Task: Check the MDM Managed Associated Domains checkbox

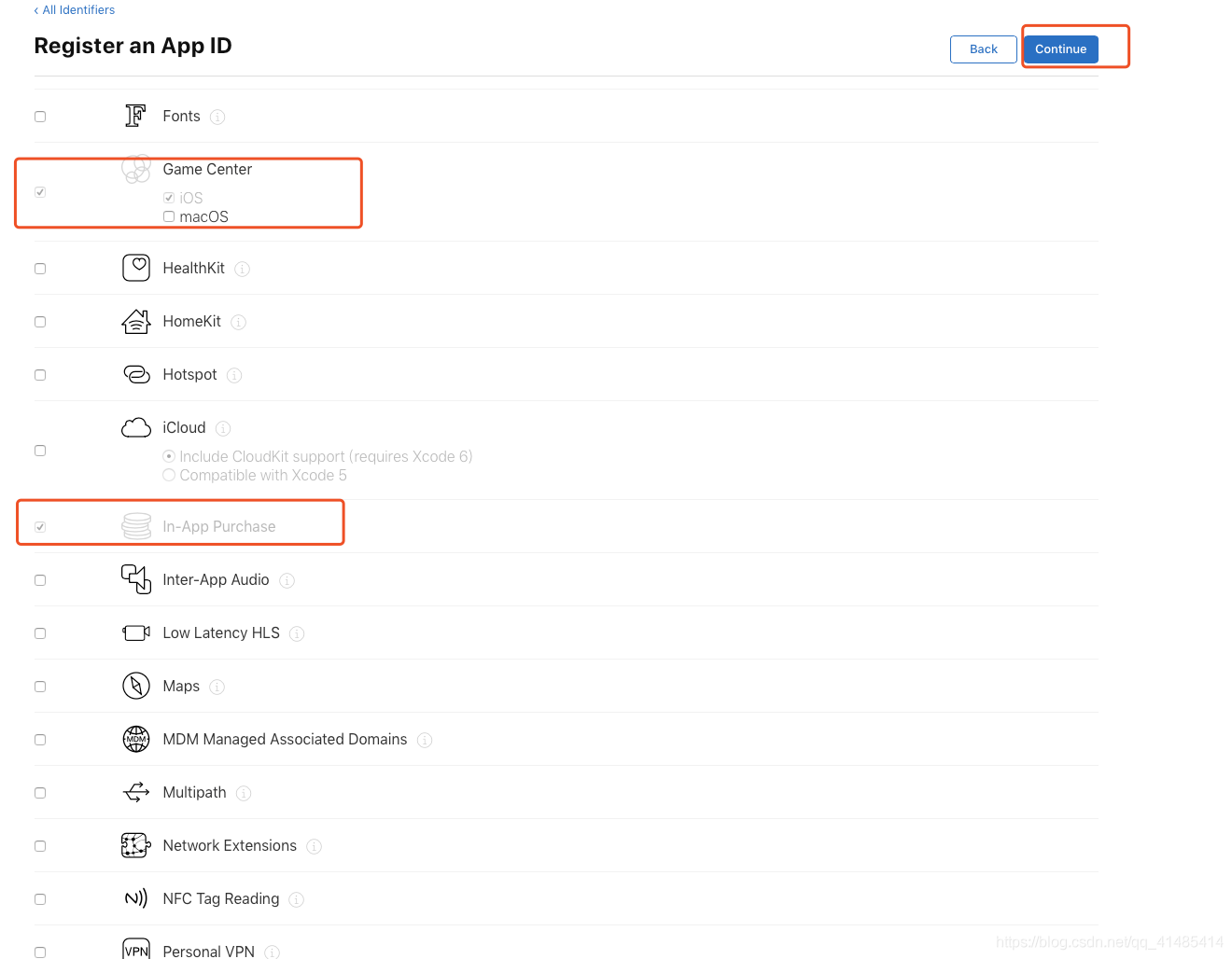Action: (40, 740)
